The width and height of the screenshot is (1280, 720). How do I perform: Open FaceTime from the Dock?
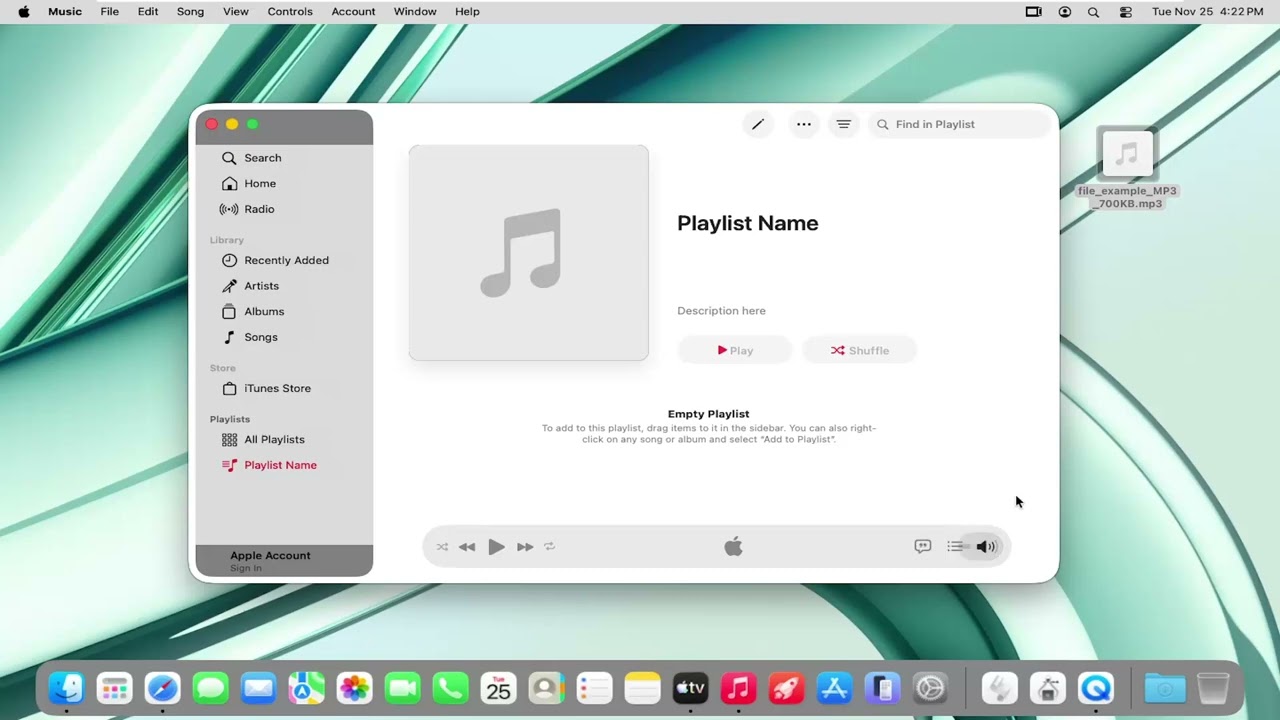pos(402,688)
